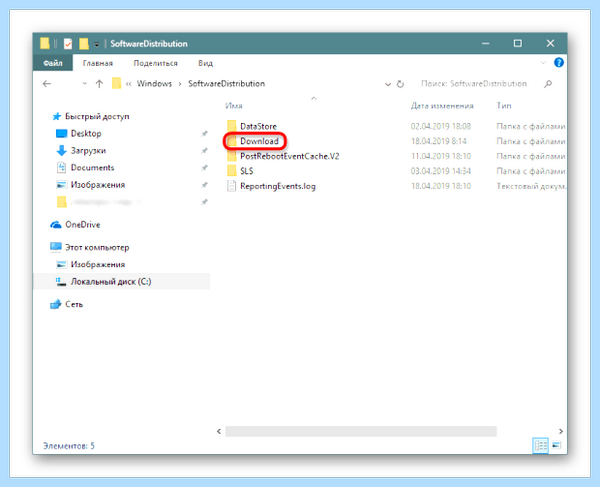Image resolution: width=600 pixels, height=487 pixels.
Task: Sort by the Имя column header
Action: [x=234, y=106]
